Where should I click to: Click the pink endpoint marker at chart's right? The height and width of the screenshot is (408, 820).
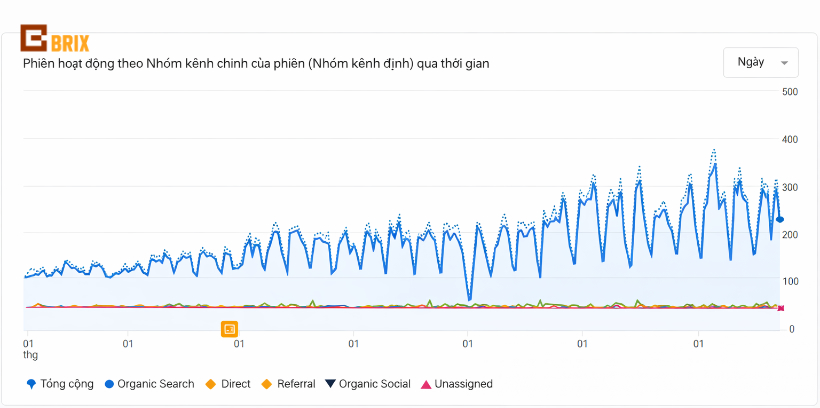click(780, 308)
